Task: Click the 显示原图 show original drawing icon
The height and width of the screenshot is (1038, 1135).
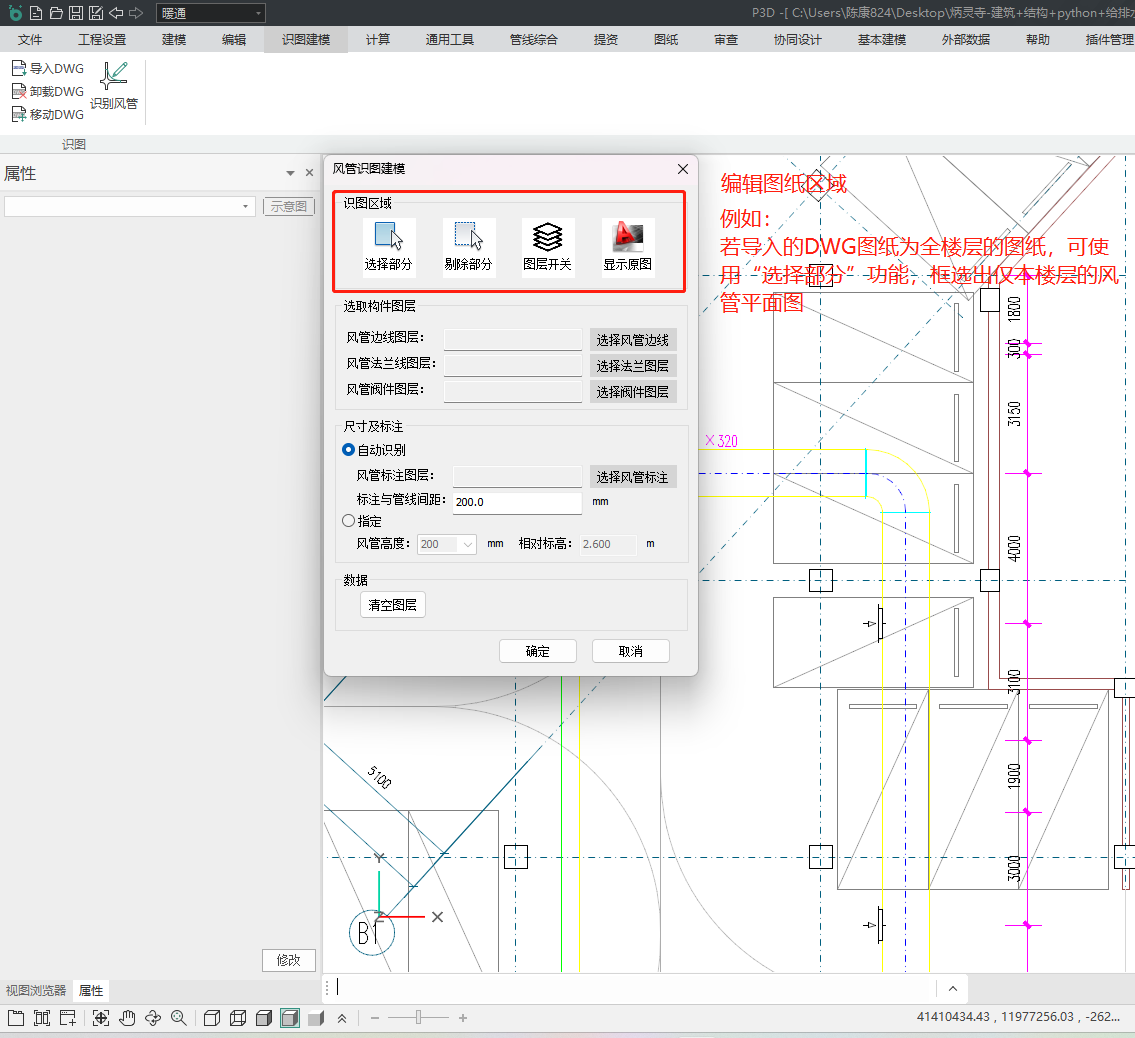Action: (x=627, y=238)
